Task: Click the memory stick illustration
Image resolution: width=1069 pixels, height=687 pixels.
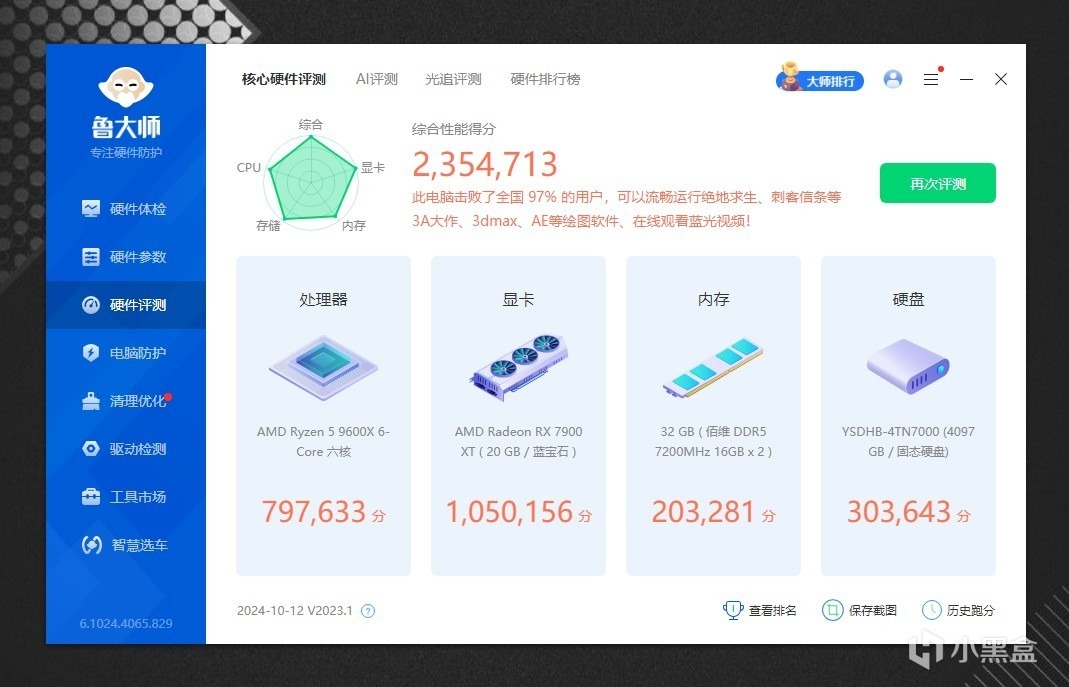Action: coord(713,368)
